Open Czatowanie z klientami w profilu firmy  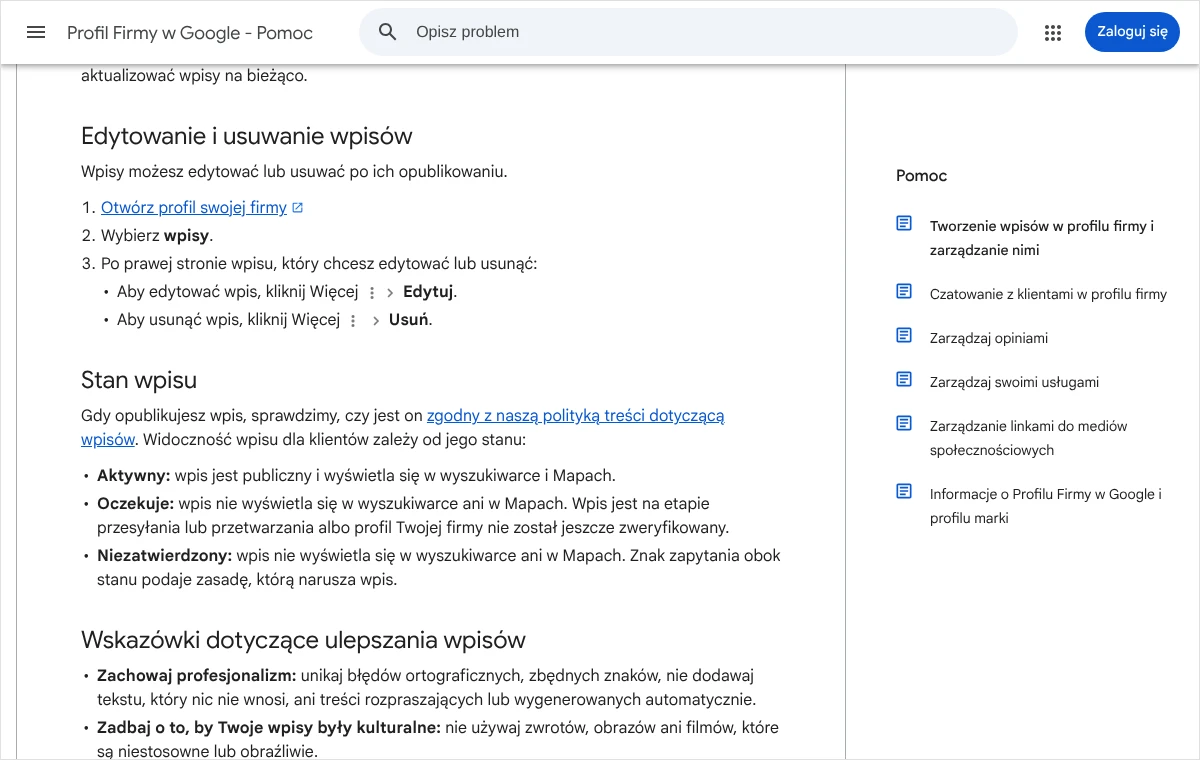(x=1048, y=294)
